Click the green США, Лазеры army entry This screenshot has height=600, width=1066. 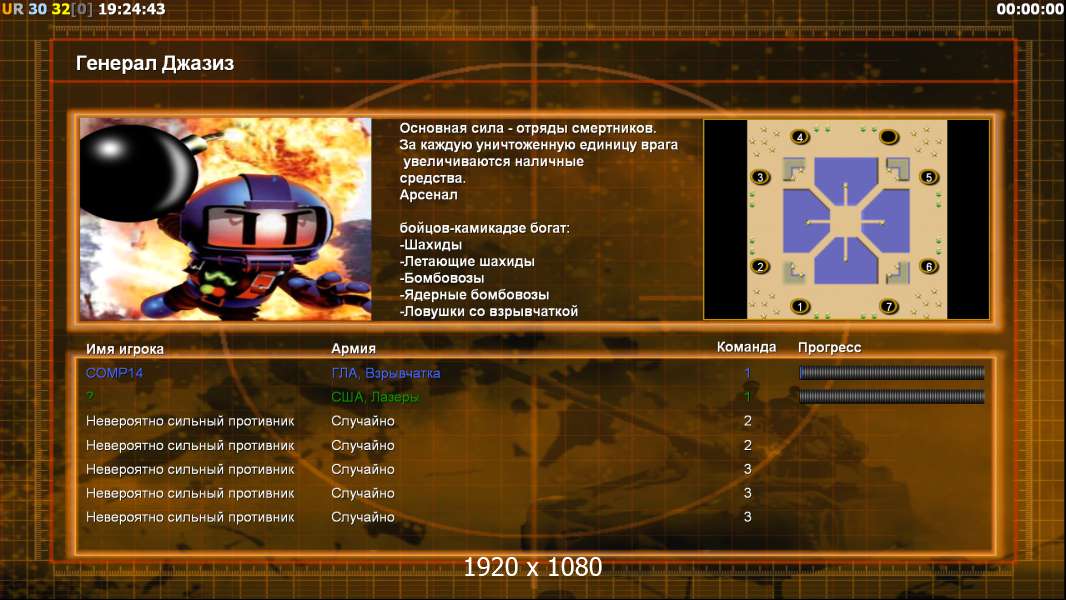click(375, 397)
